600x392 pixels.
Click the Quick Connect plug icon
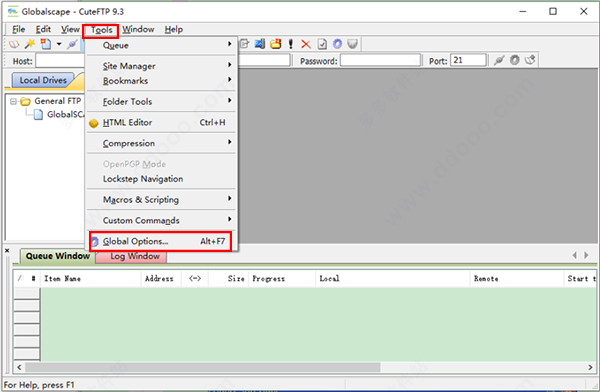pos(499,60)
